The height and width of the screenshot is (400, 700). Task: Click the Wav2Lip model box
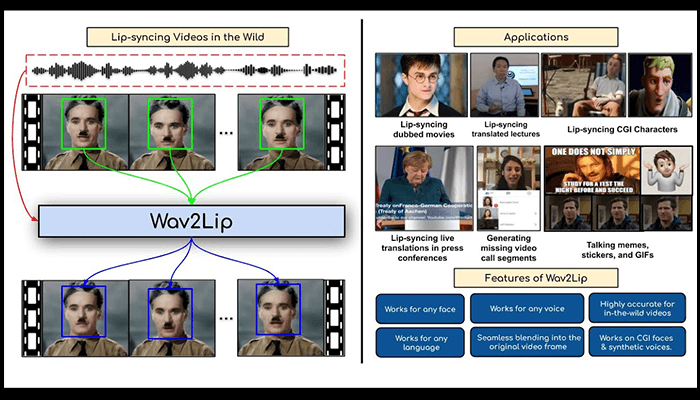tap(190, 221)
